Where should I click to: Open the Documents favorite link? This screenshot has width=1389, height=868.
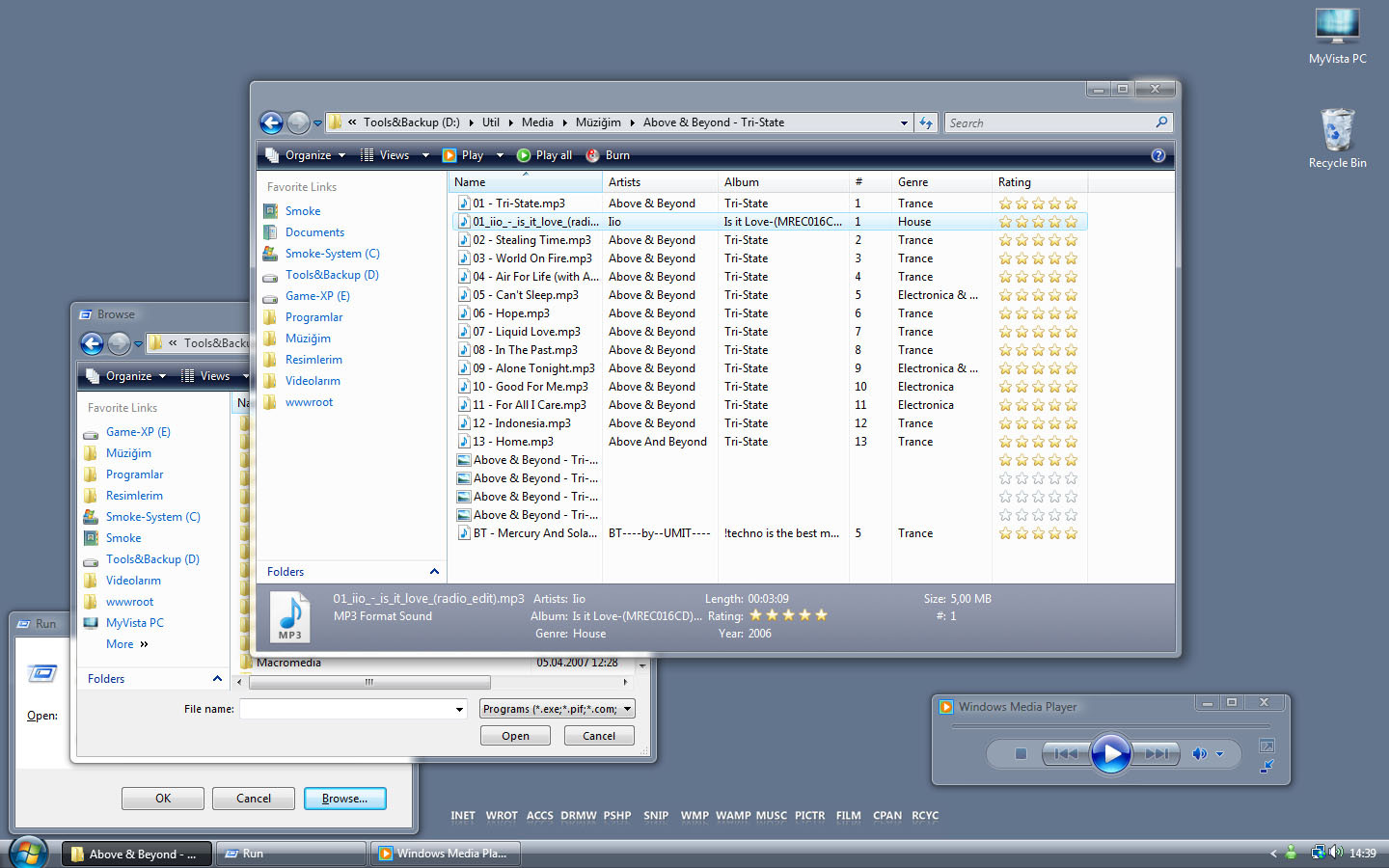click(314, 232)
